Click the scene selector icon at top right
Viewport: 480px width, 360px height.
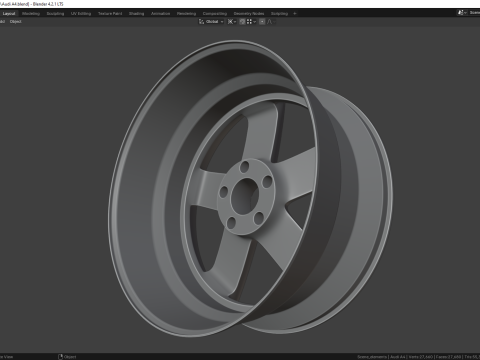(462, 13)
